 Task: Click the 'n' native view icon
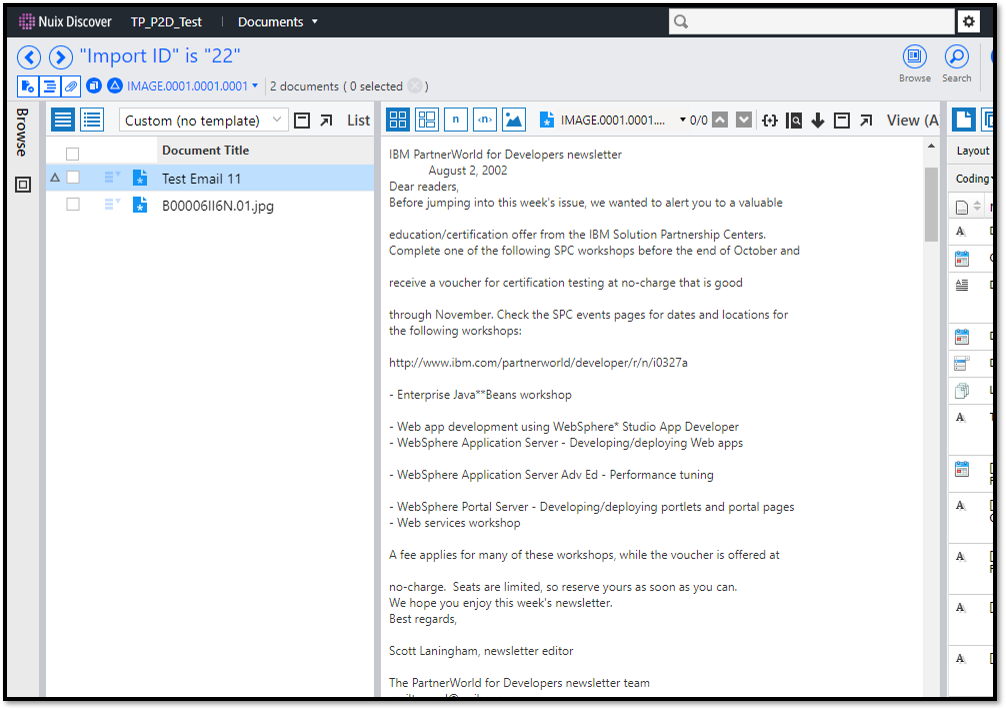tap(456, 120)
